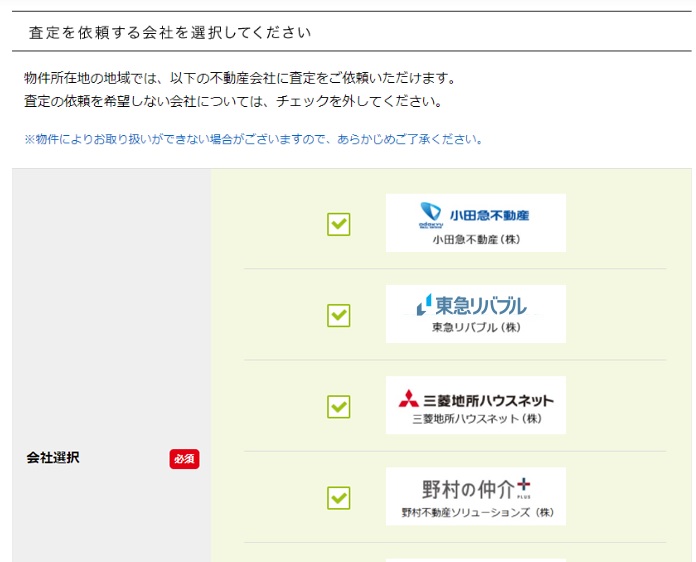The width and height of the screenshot is (696, 562).
Task: Click the 会社選択 label
Action: [x=53, y=458]
